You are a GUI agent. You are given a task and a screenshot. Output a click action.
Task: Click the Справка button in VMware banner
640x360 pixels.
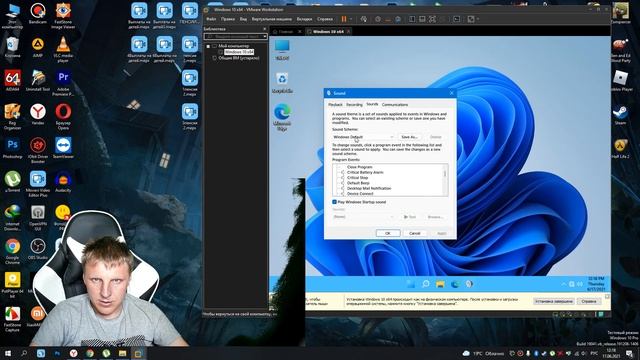(x=589, y=301)
